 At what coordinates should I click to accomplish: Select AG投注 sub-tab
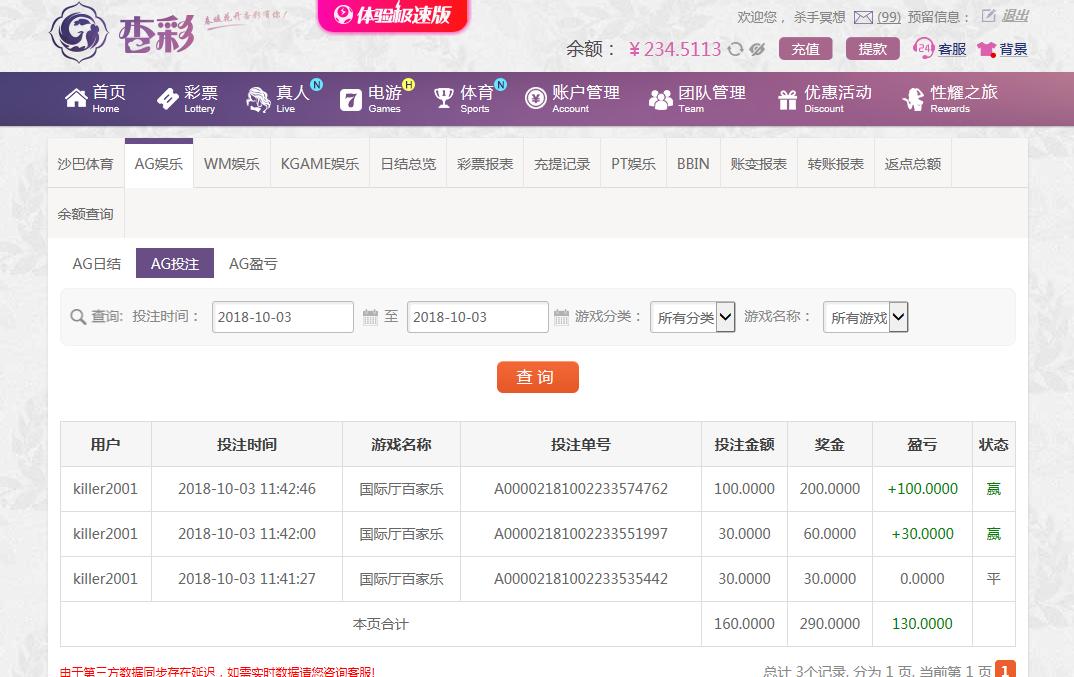(175, 263)
